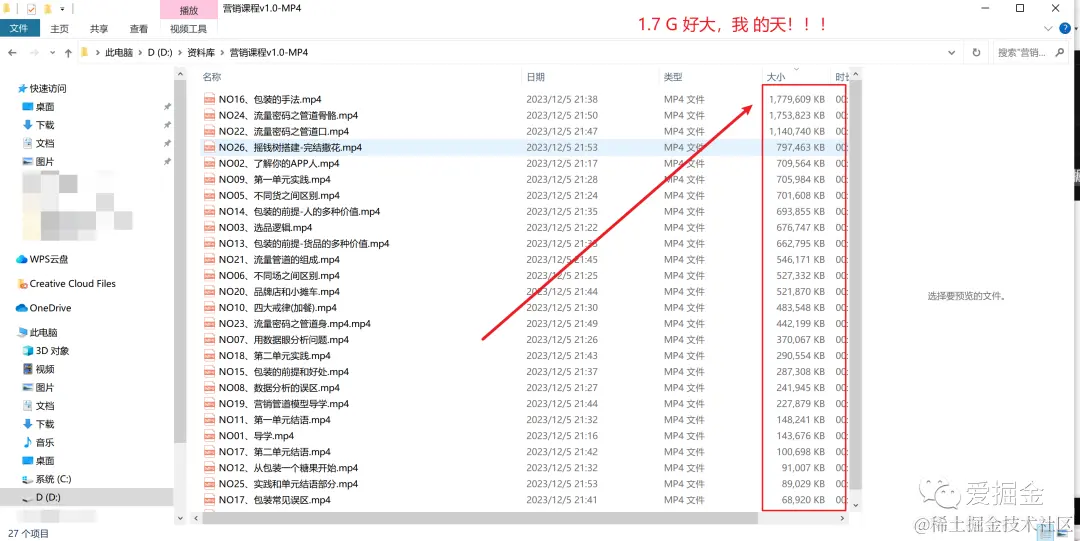This screenshot has width=1080, height=541.
Task: Switch to the 主页 ribbon tab
Action: (60, 28)
